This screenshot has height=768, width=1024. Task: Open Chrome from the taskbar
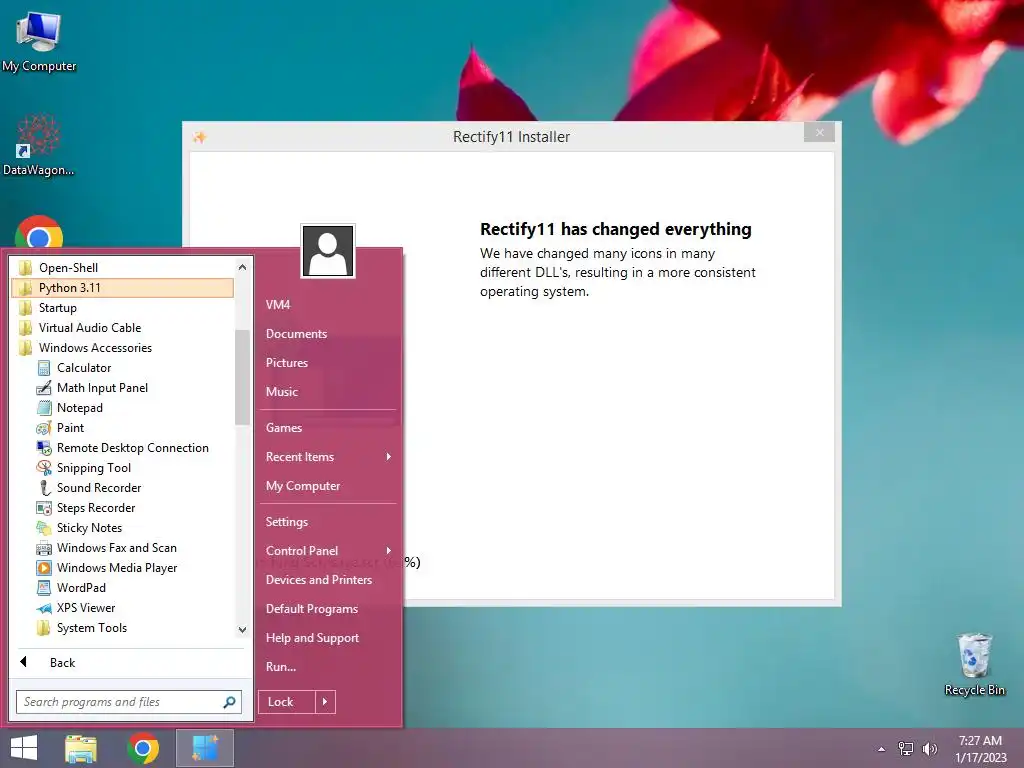[x=143, y=748]
